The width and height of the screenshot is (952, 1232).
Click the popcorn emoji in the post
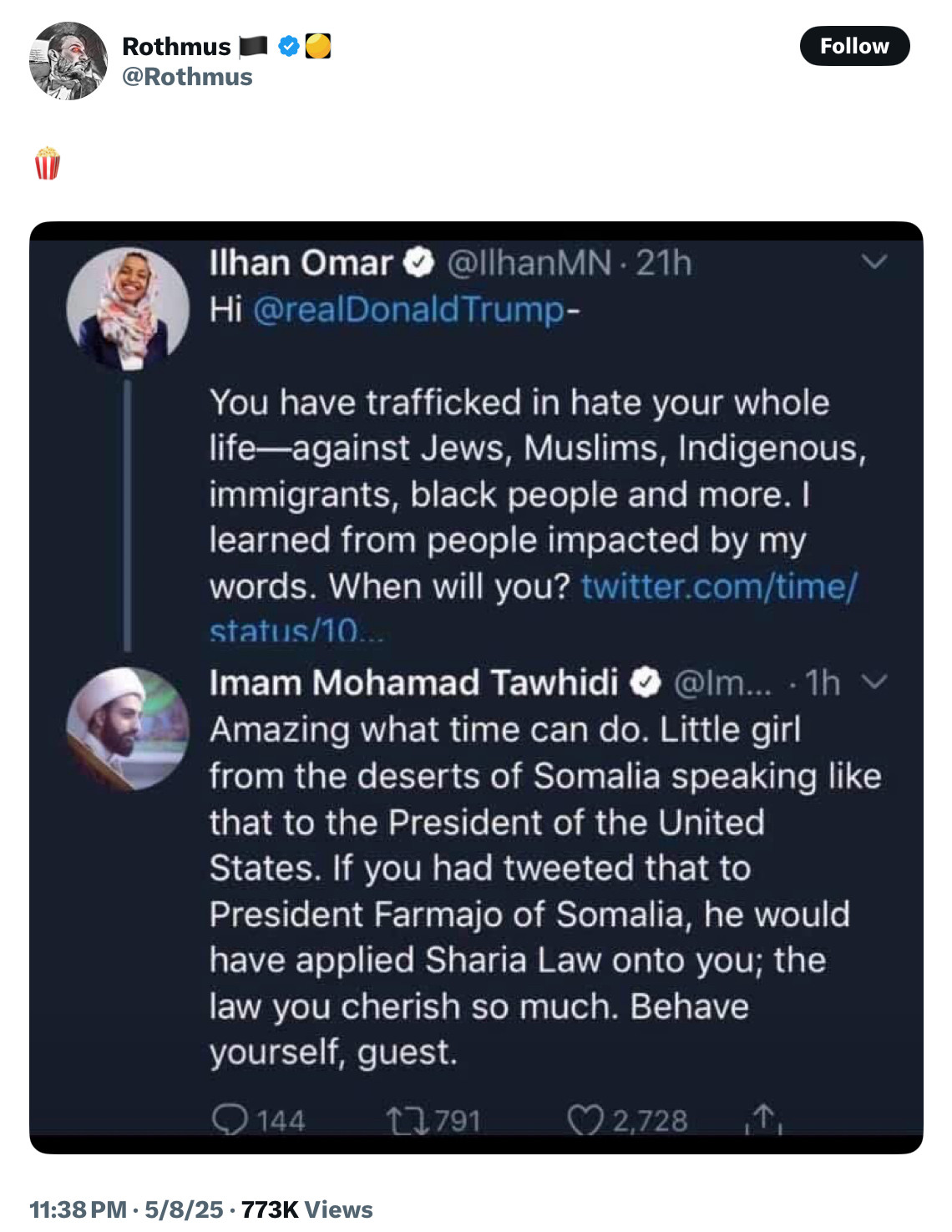coord(48,164)
